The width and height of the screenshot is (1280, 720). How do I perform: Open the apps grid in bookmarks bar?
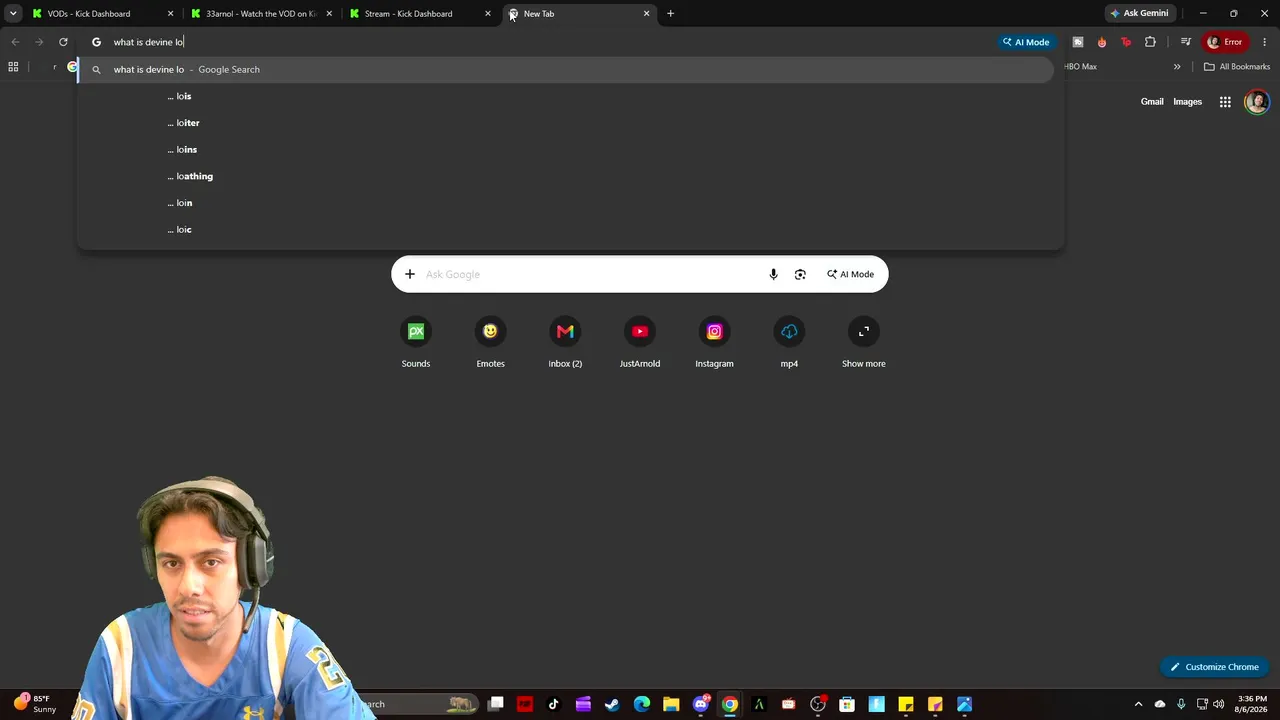(x=13, y=67)
